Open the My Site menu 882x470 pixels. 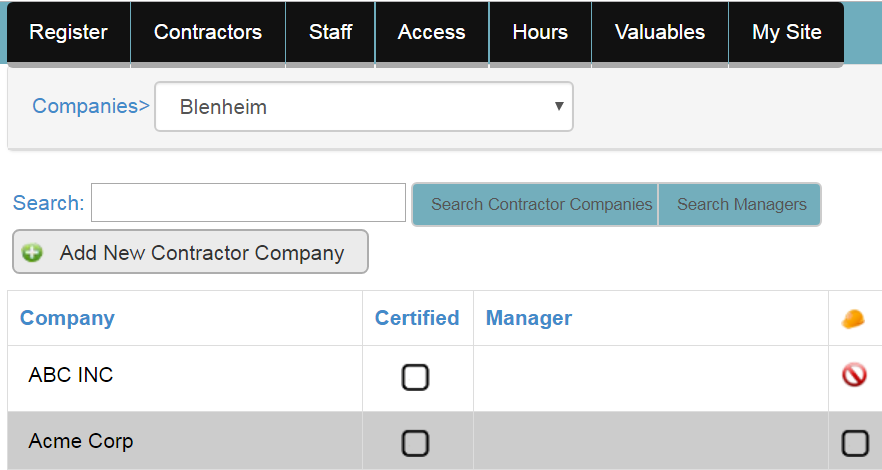pyautogui.click(x=787, y=32)
